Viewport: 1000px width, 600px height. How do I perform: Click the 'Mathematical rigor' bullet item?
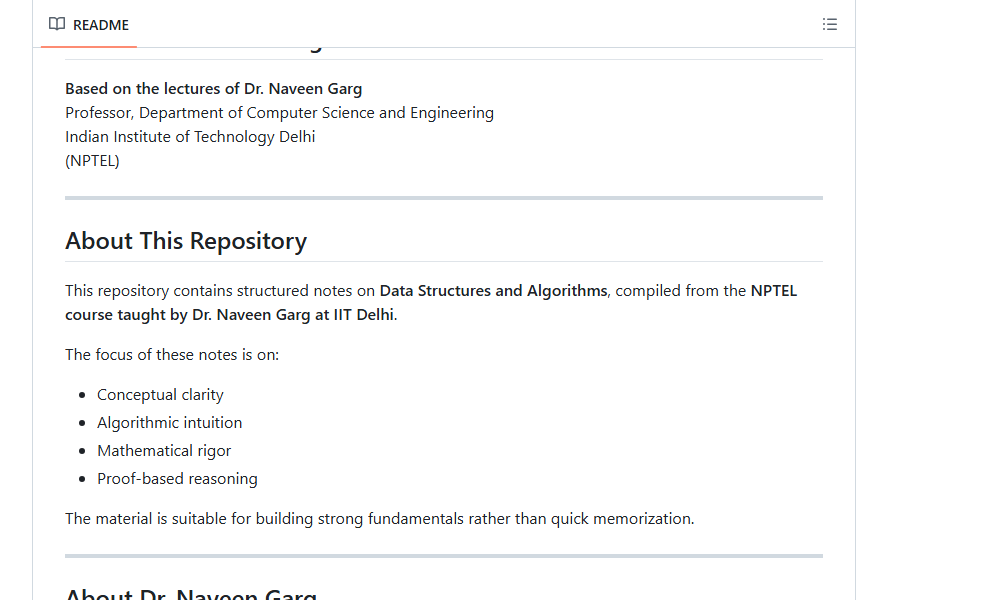point(164,451)
